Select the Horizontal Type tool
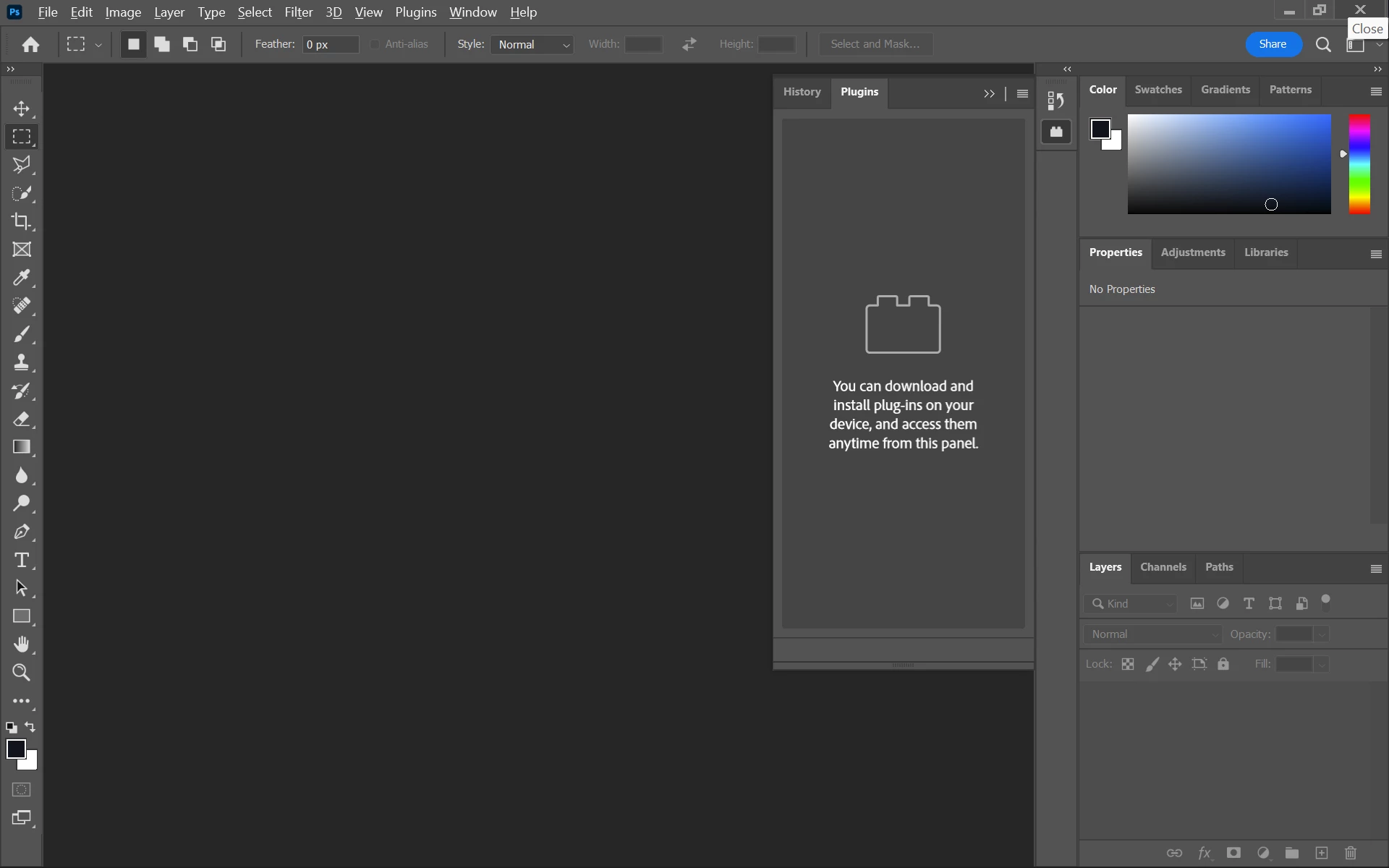The image size is (1389, 868). 22,560
